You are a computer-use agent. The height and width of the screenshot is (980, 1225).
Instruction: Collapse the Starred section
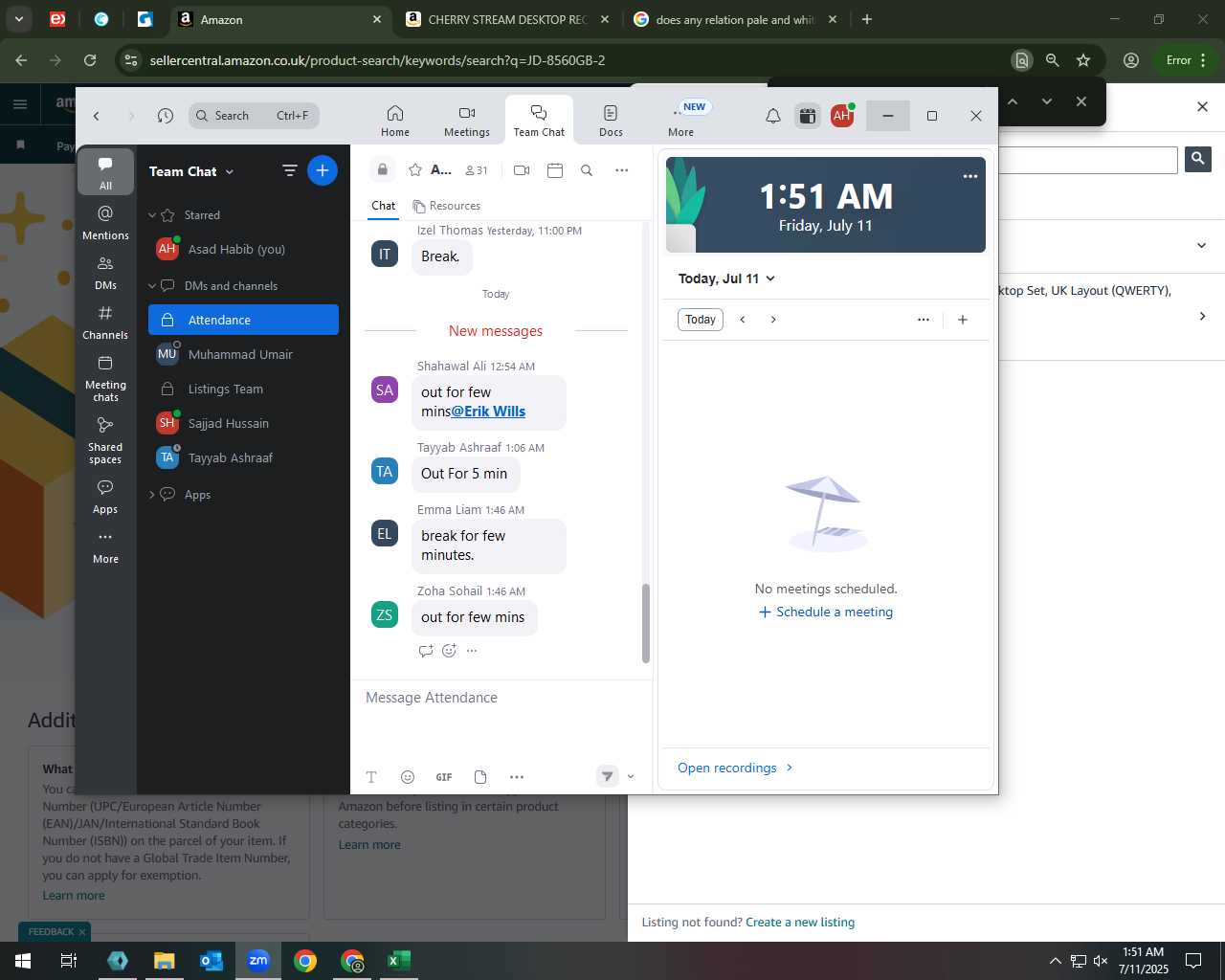(x=152, y=215)
